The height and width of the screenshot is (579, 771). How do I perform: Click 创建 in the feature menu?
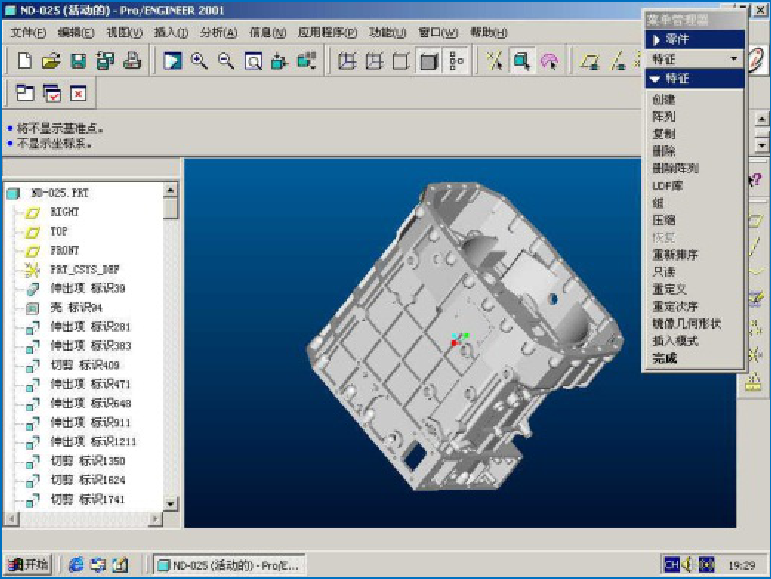tap(663, 100)
